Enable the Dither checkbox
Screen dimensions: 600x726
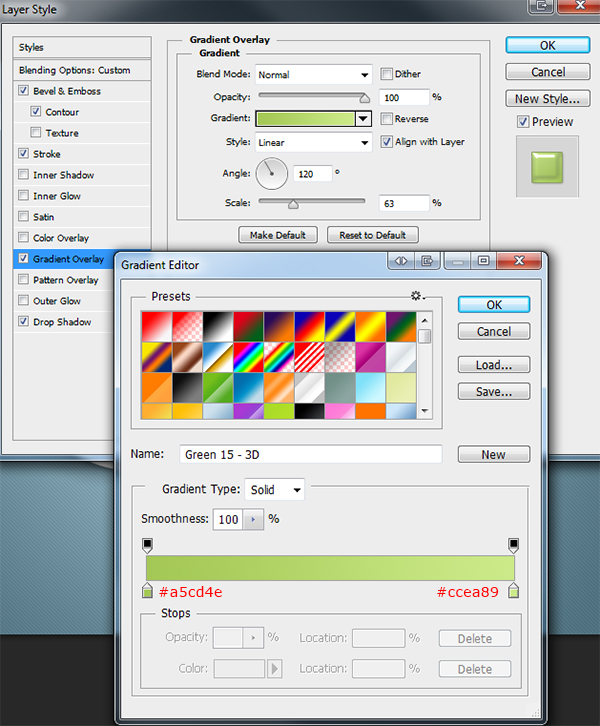coord(386,74)
